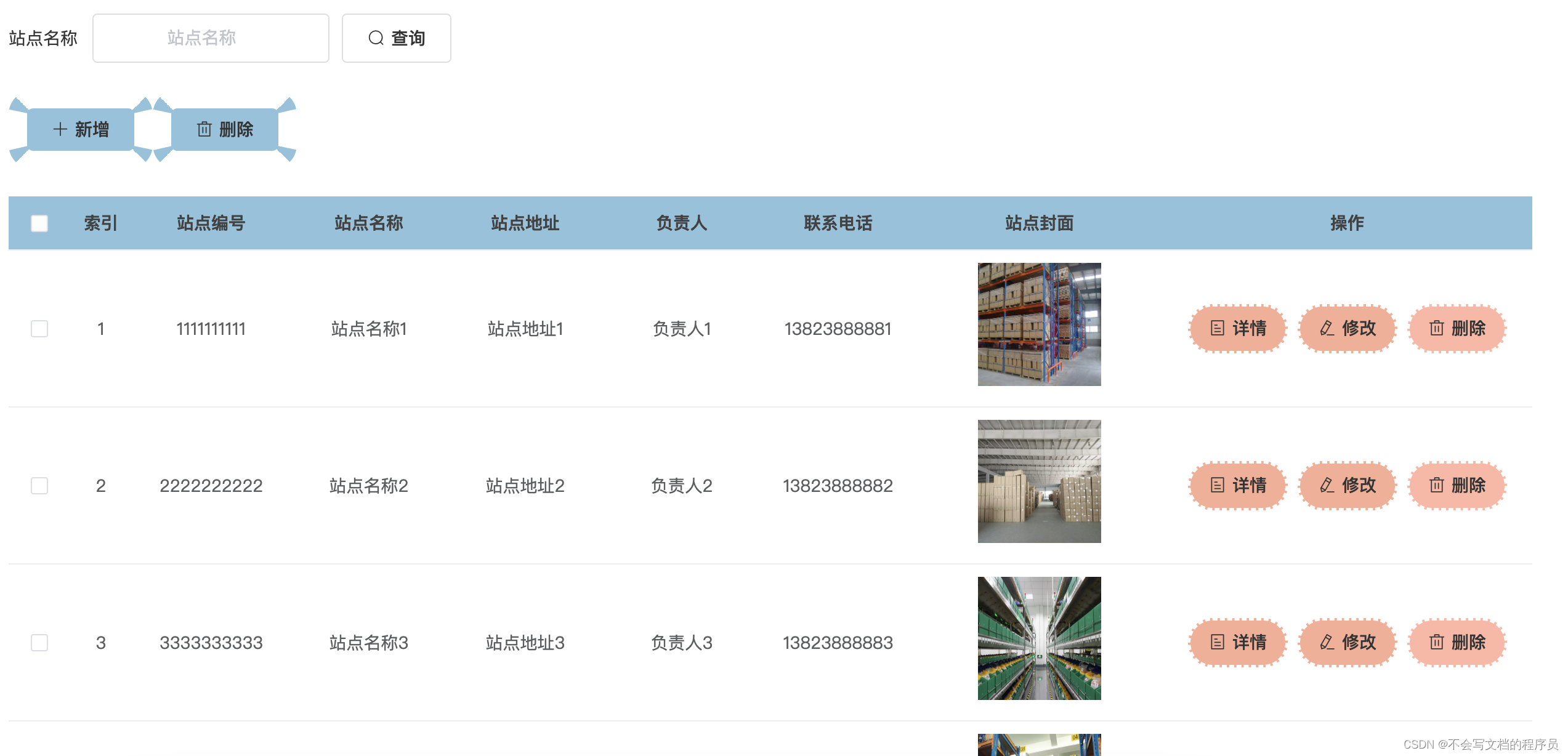Click the magnifier icon inside the 查询 button
This screenshot has width=1568, height=756.
376,38
